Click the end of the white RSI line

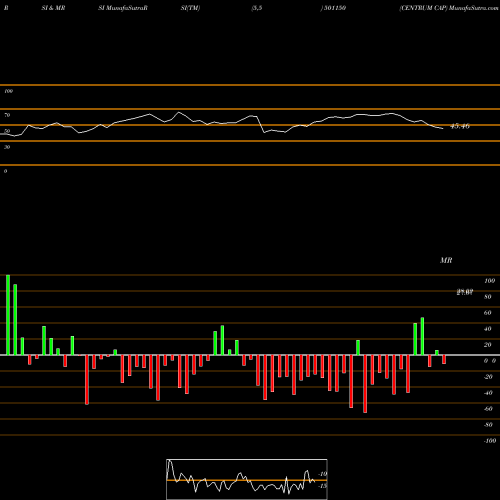coord(443,129)
